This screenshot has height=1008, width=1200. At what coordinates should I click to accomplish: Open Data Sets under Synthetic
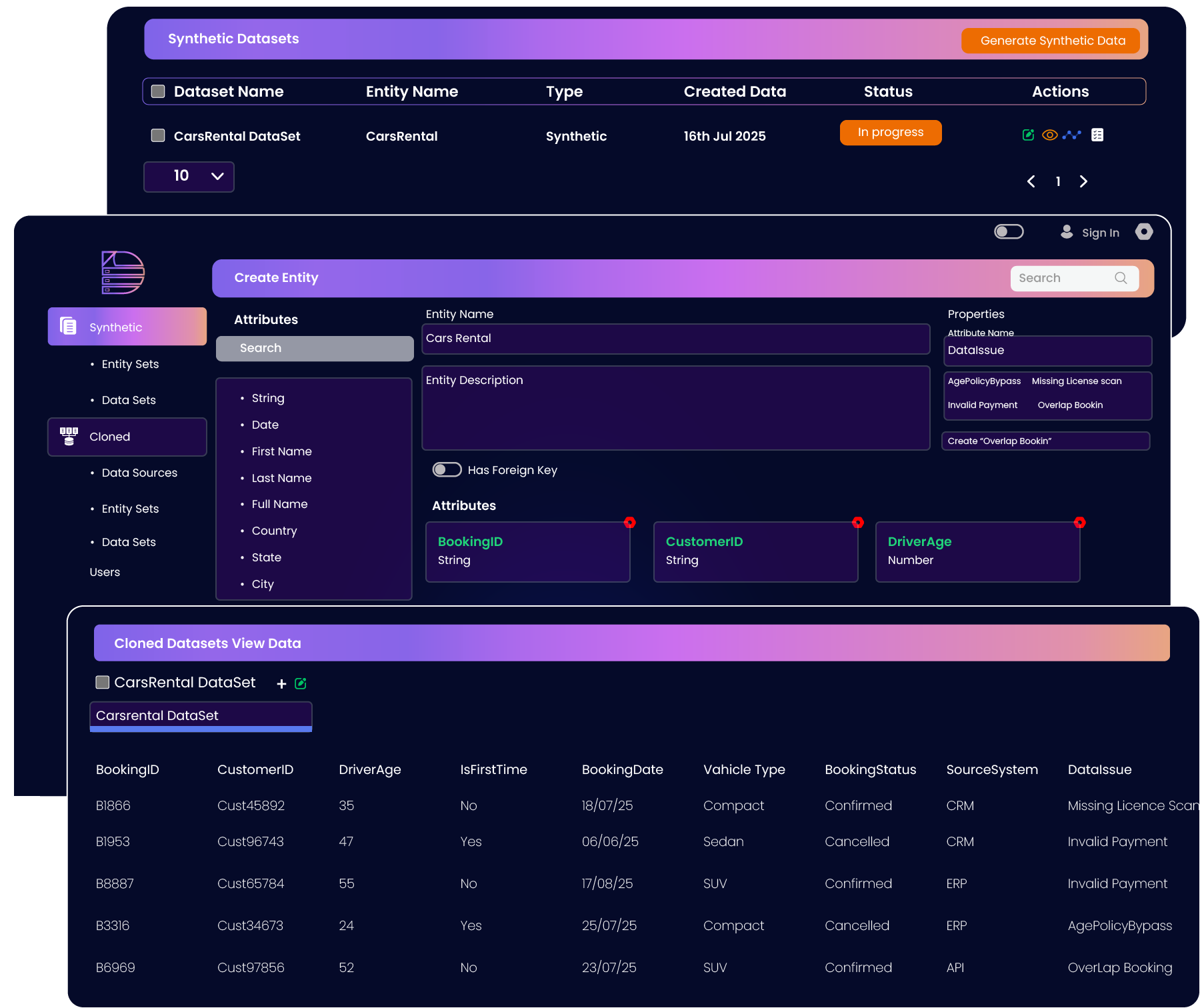(129, 400)
